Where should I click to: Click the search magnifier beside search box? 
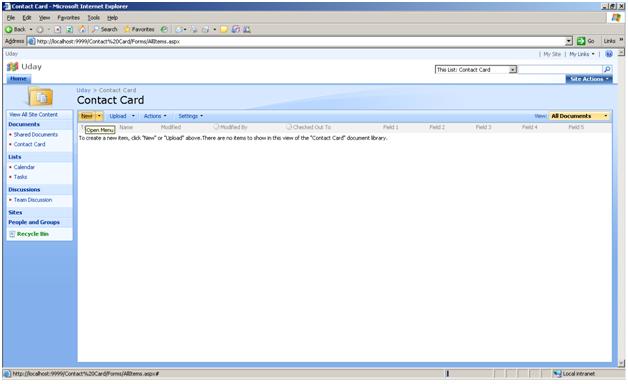point(607,69)
